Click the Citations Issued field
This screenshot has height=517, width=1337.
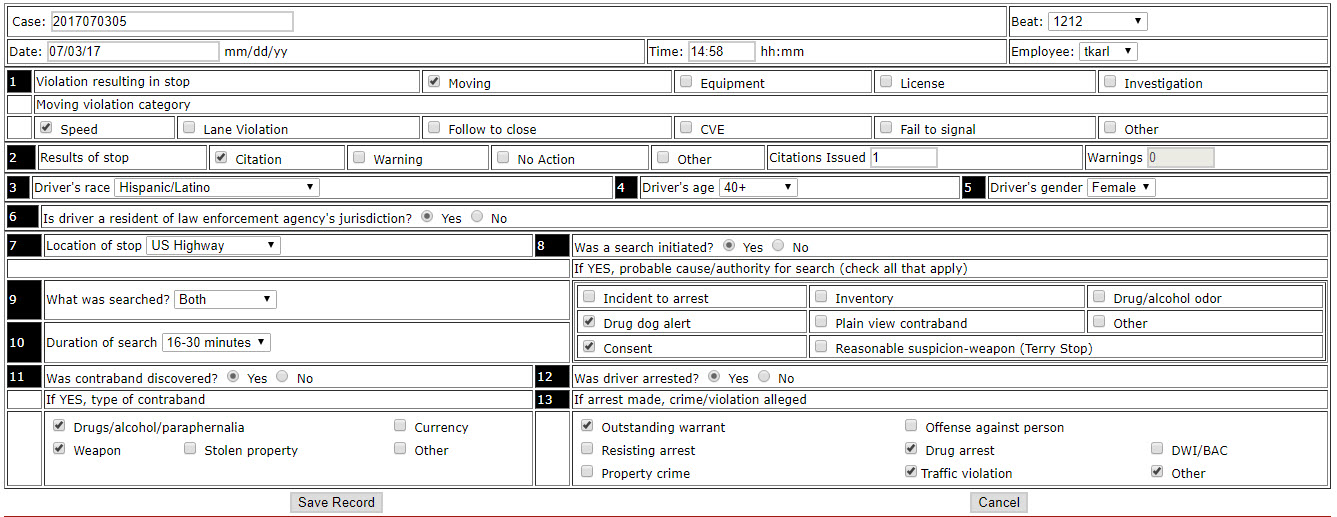point(902,157)
